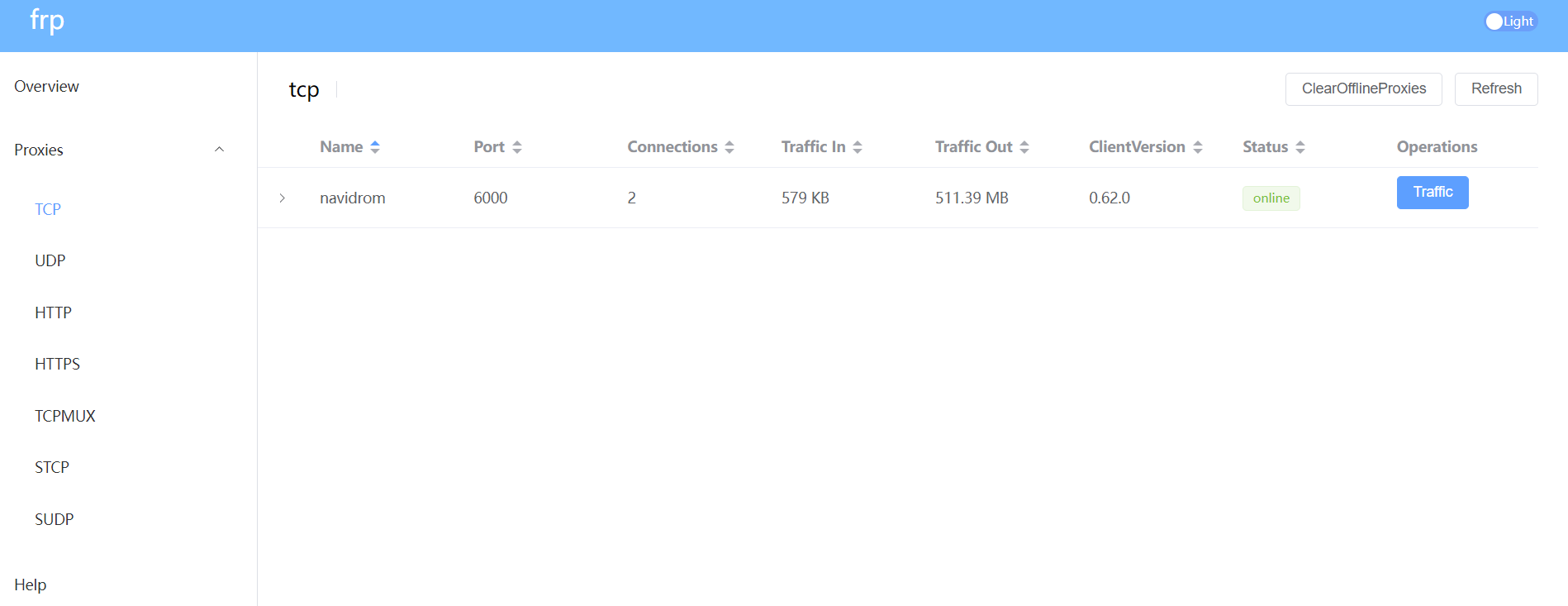Toggle the Light theme switch
1568x606 pixels.
tap(1509, 21)
